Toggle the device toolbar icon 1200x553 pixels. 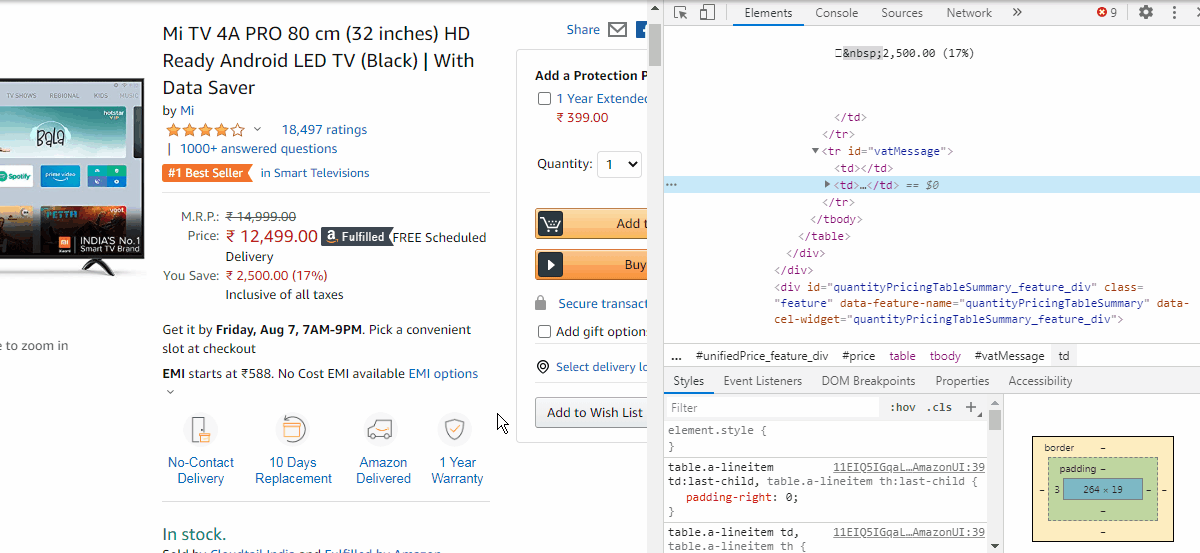pos(707,13)
